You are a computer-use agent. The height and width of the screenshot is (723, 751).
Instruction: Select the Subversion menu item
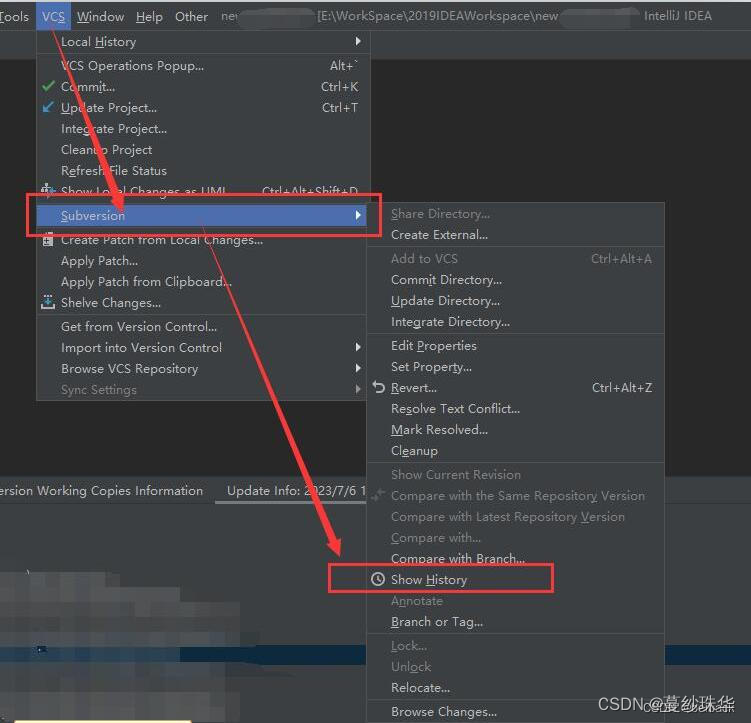click(x=201, y=215)
